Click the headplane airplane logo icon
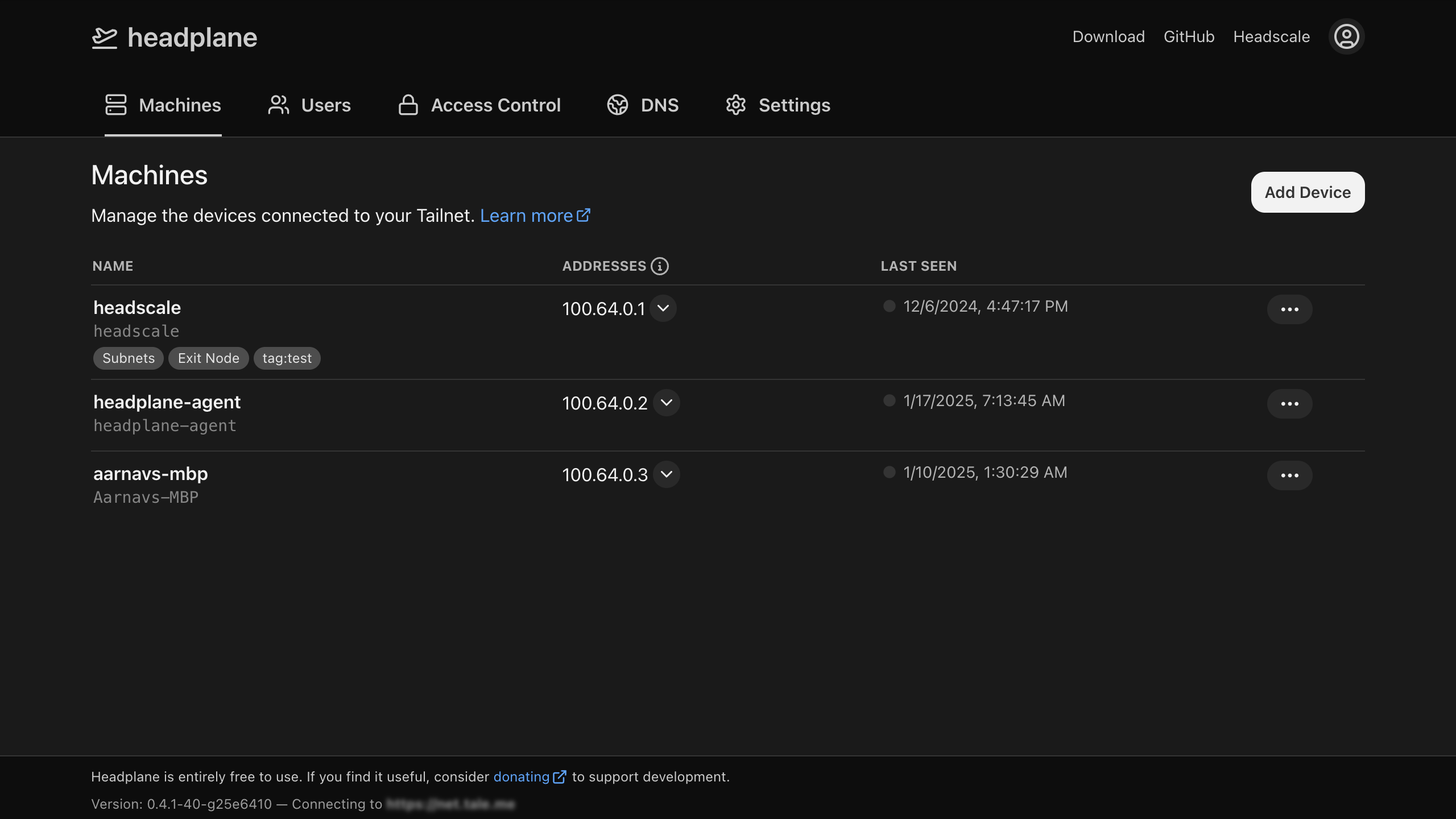Screen dimensions: 1456x819 pyautogui.click(x=105, y=38)
